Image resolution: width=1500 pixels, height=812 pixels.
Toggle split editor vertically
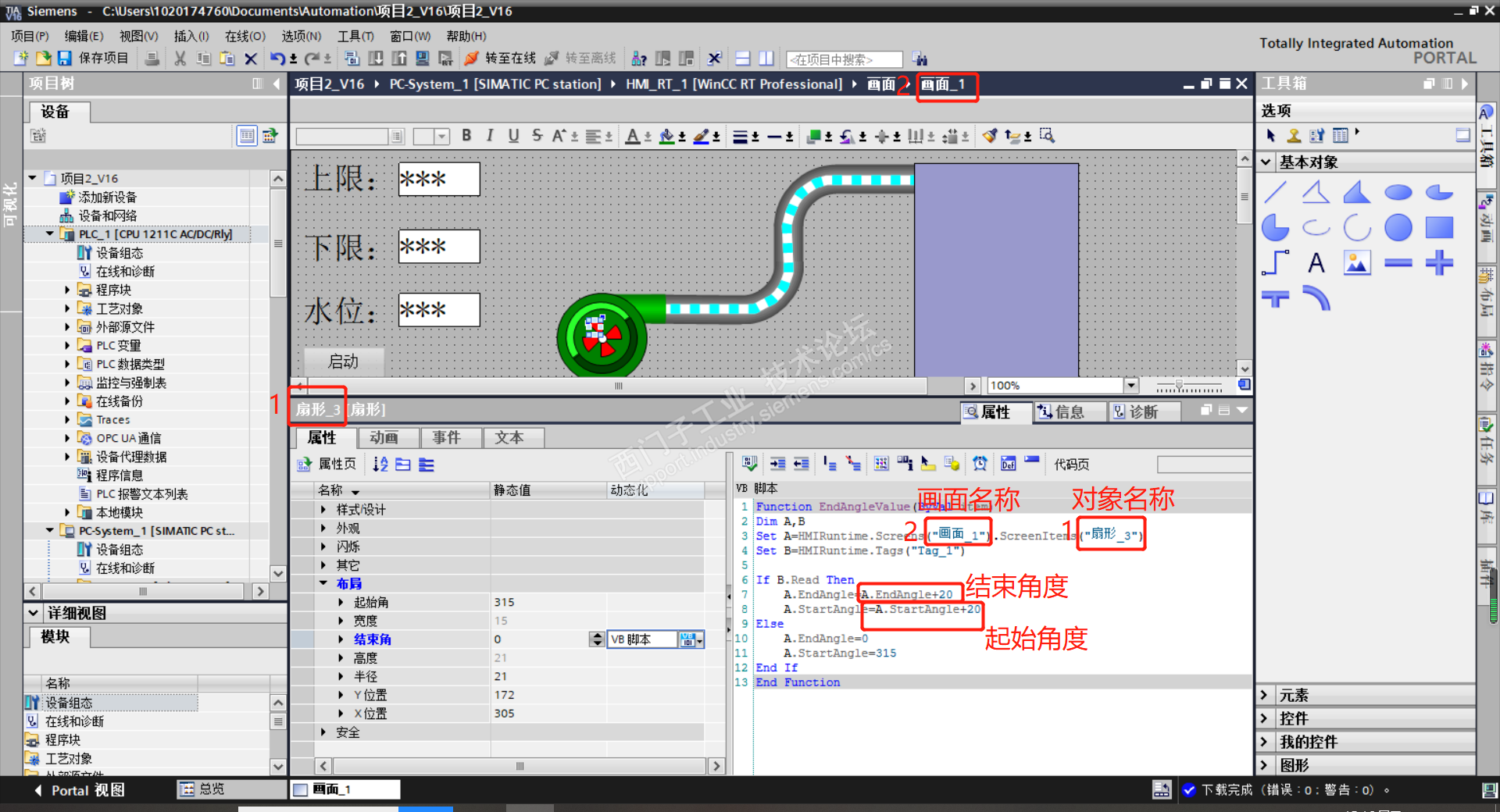(766, 59)
